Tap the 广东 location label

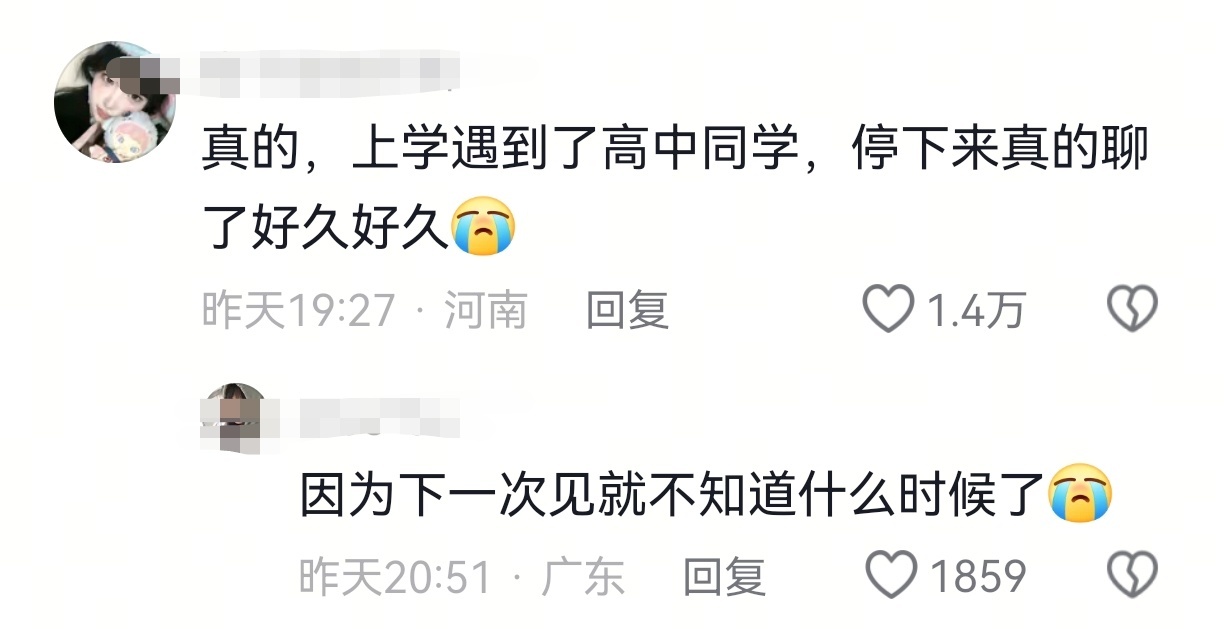583,577
